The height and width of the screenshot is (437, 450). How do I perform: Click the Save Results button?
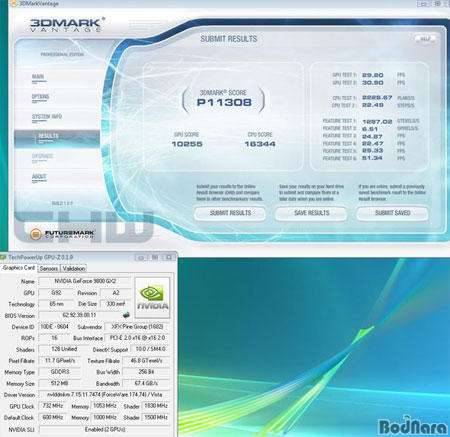311,213
